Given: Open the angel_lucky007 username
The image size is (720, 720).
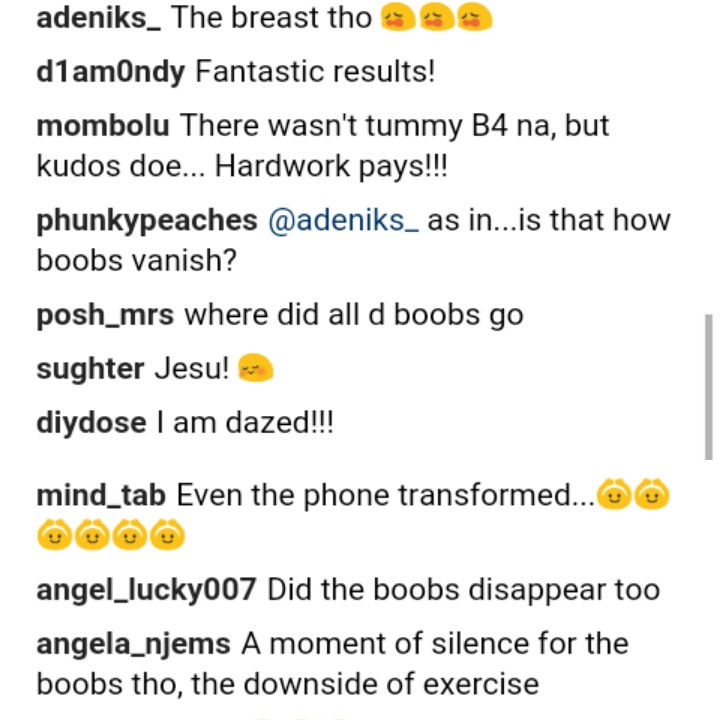Looking at the screenshot, I should [146, 590].
